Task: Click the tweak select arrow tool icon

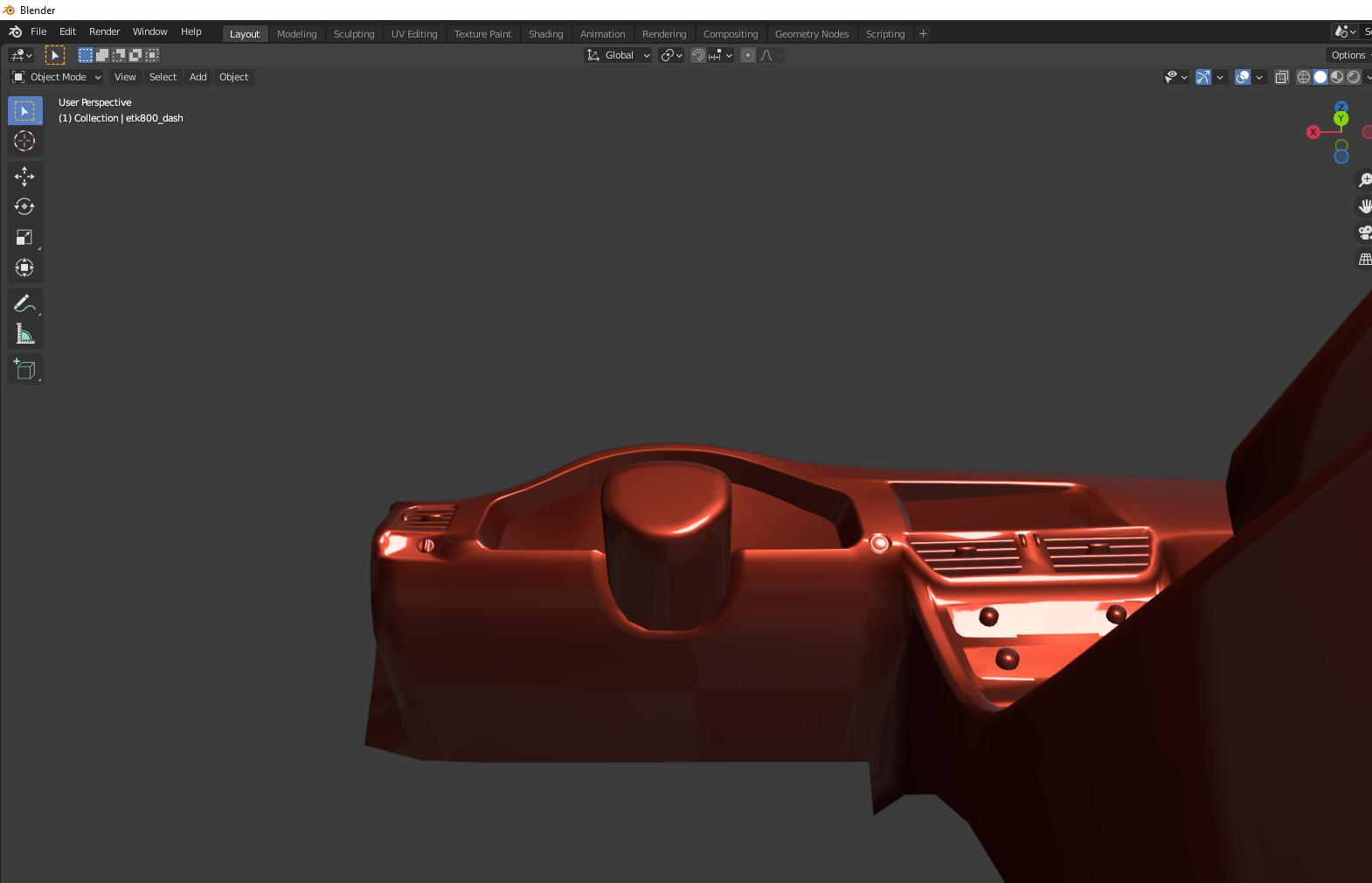Action: click(55, 55)
